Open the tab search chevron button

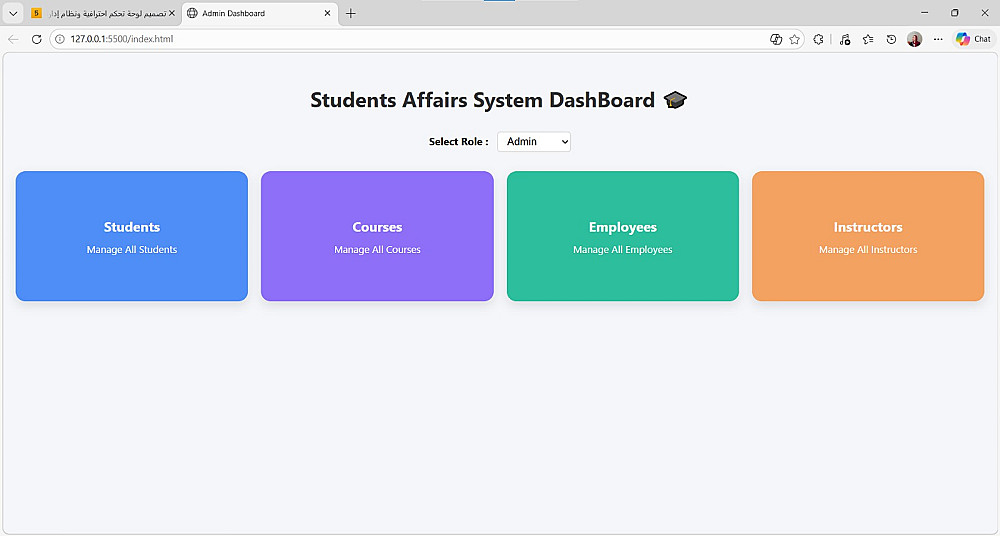[x=13, y=13]
